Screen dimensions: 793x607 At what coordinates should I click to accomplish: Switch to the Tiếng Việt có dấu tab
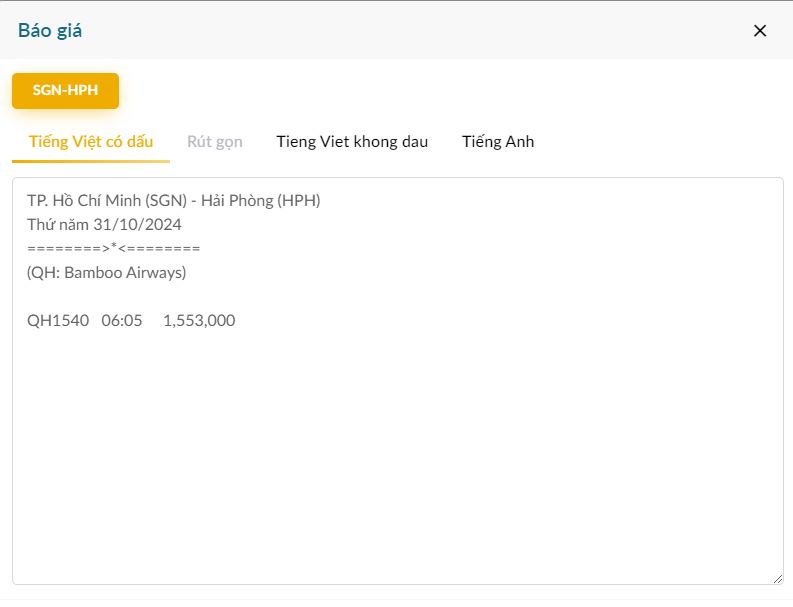pyautogui.click(x=91, y=141)
